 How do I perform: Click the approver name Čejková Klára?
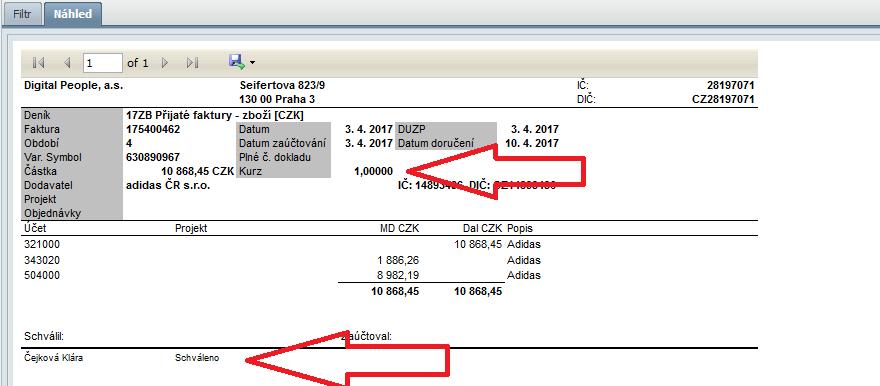(53, 357)
